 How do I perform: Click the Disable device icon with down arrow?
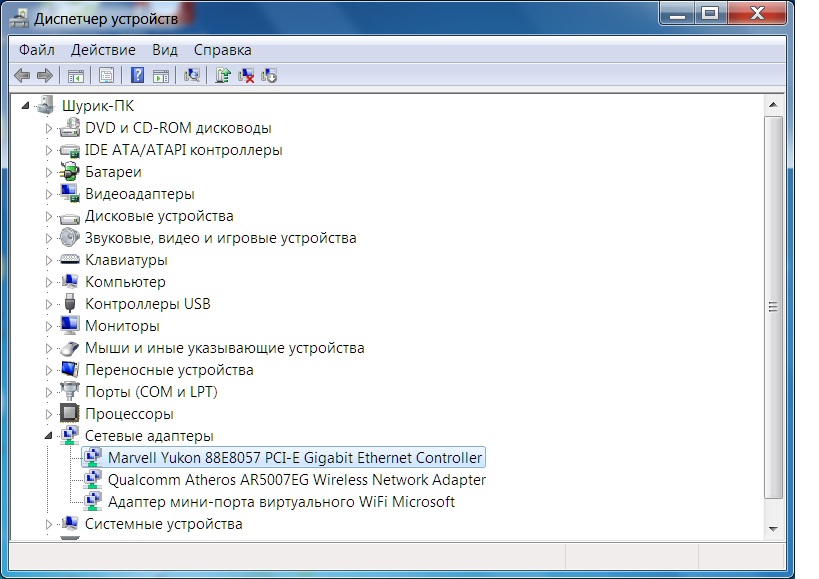[x=269, y=76]
